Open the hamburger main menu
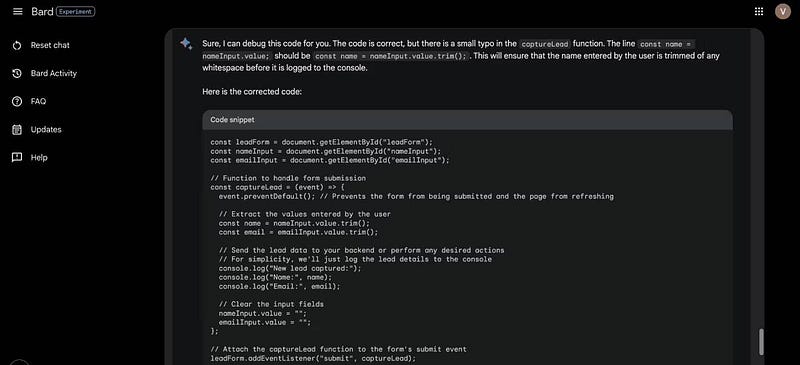Screen dimensions: 800x365 coord(17,12)
